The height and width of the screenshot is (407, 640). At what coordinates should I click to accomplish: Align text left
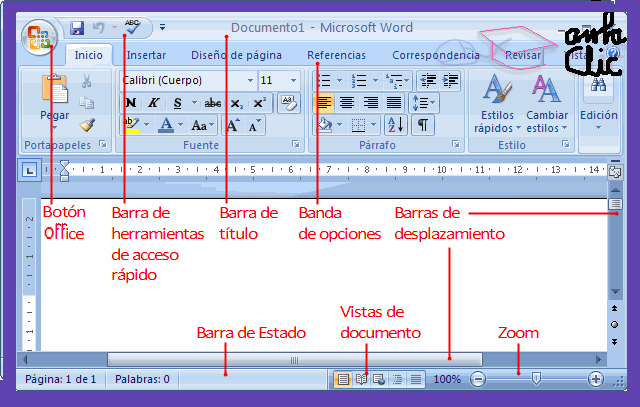324,102
